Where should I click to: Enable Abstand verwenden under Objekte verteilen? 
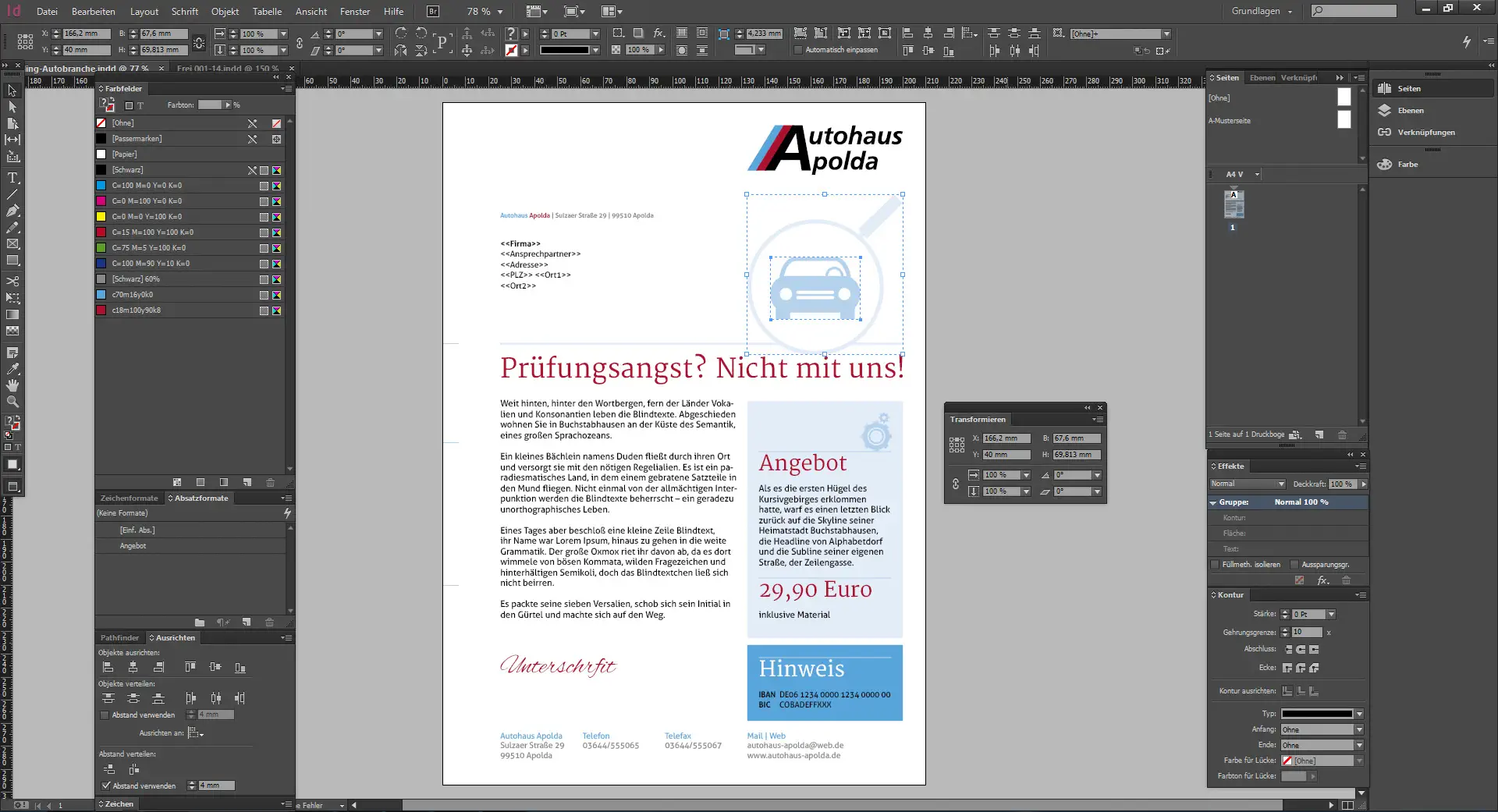click(x=105, y=715)
